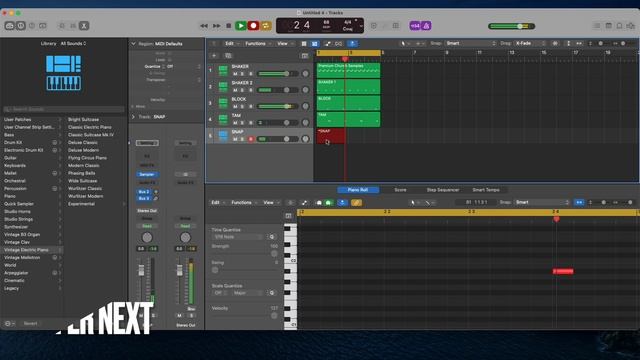
Task: Choose the Bright Suitcase patch
Action: (83, 120)
